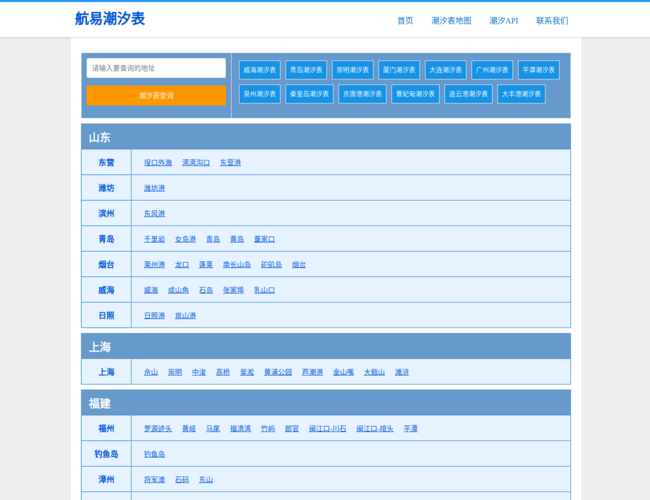650x500 pixels.
Task: Open 黄岛 tide link
Action: point(237,239)
